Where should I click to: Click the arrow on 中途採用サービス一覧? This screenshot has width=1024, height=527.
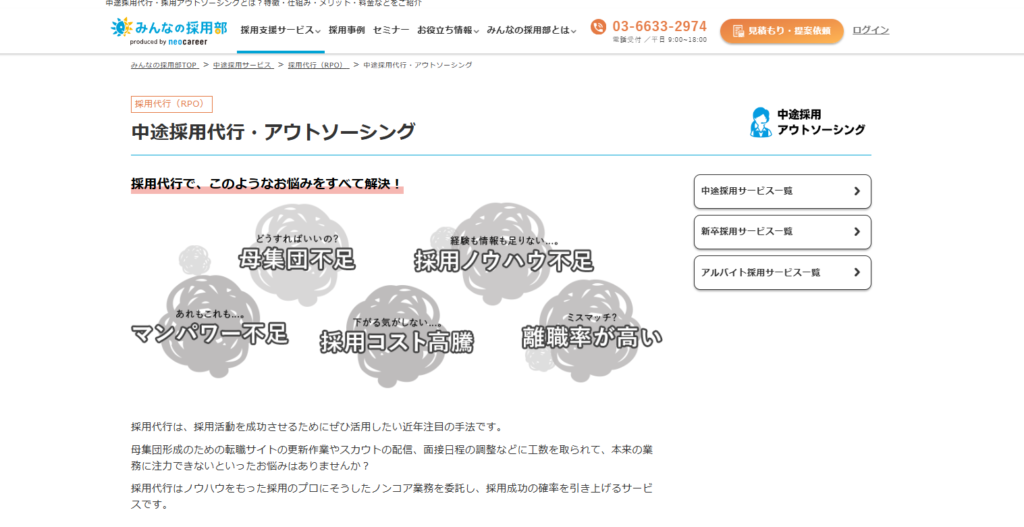(857, 191)
